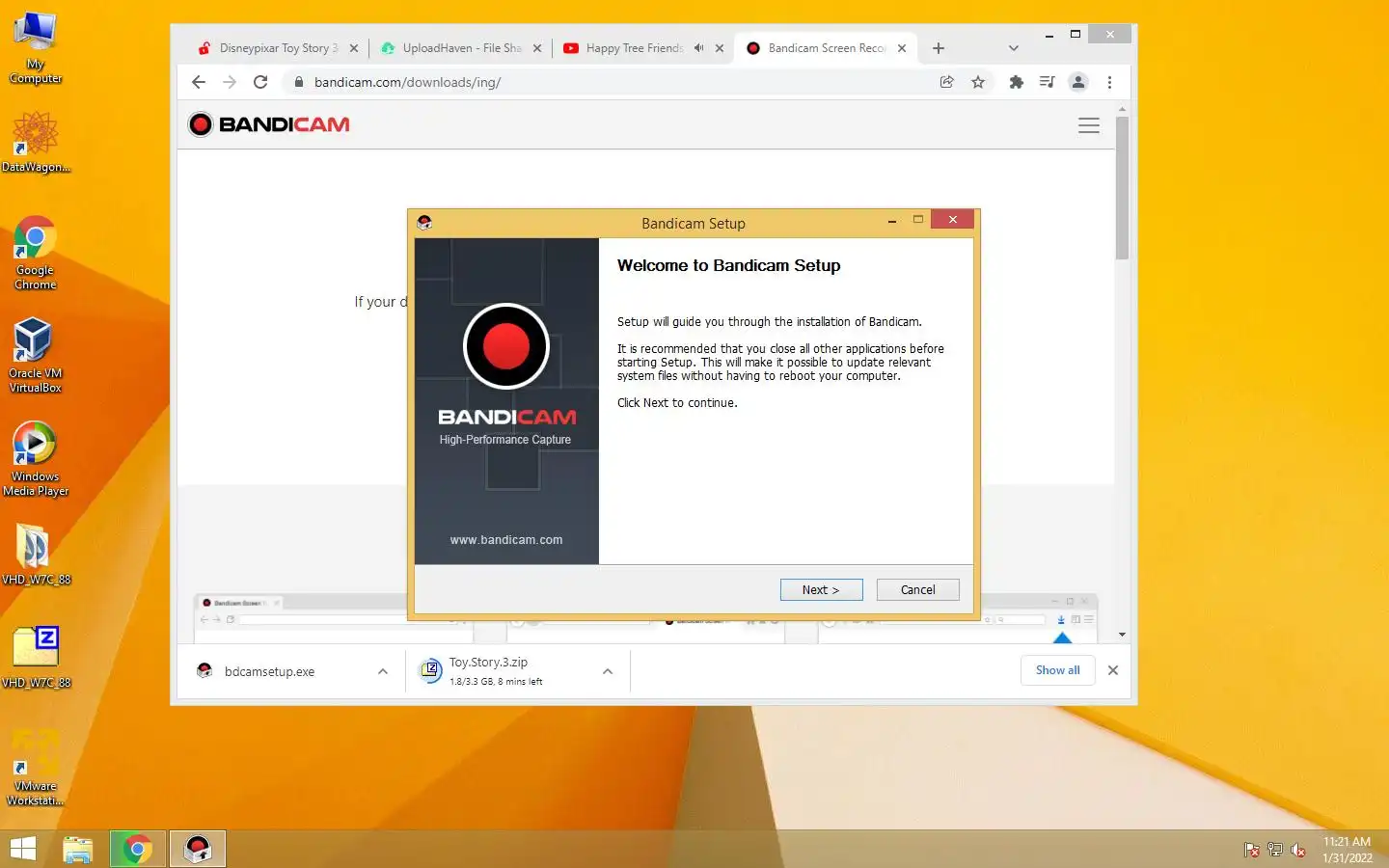Bookmark this tab with the star
The image size is (1389, 868).
[978, 82]
